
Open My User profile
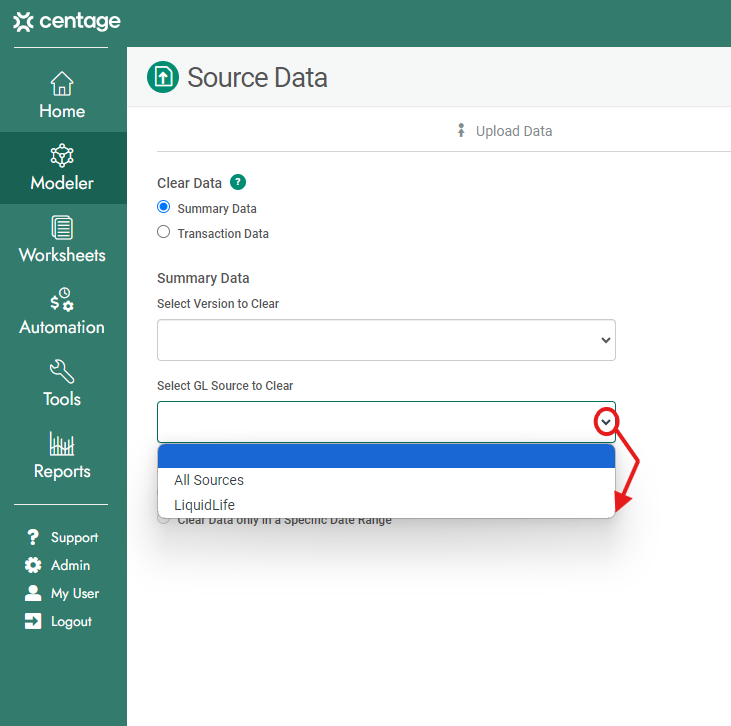click(62, 593)
